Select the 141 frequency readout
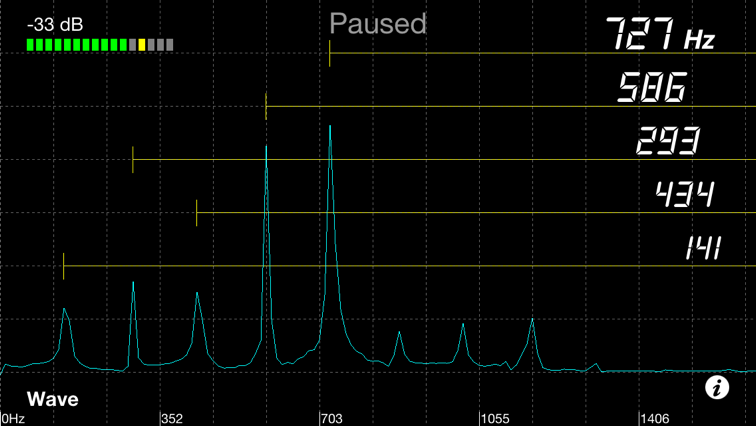This screenshot has width=756, height=426. click(703, 248)
